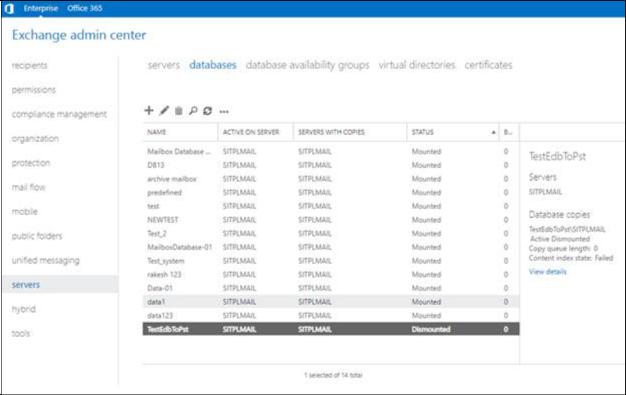This screenshot has height=395, width=626.
Task: Click the STATUS sort arrow indicator
Action: point(493,132)
